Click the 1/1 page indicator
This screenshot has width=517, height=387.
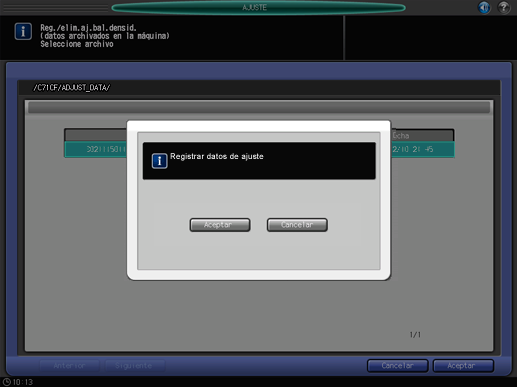415,335
